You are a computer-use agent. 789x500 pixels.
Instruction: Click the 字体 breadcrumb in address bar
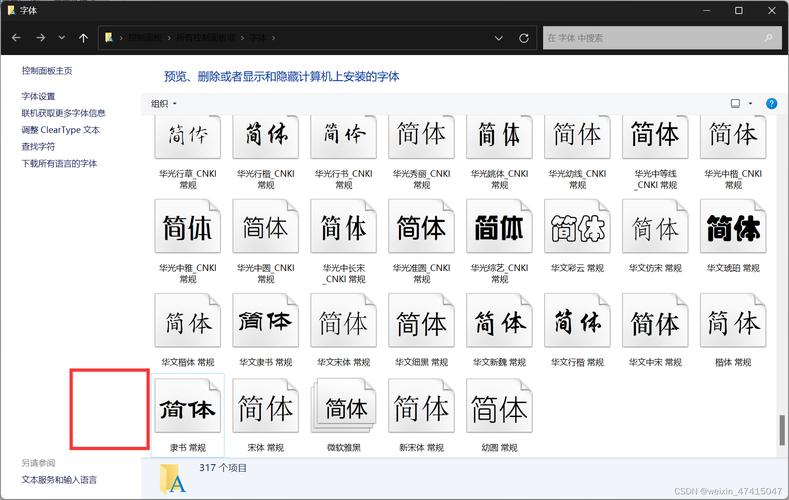[x=258, y=38]
